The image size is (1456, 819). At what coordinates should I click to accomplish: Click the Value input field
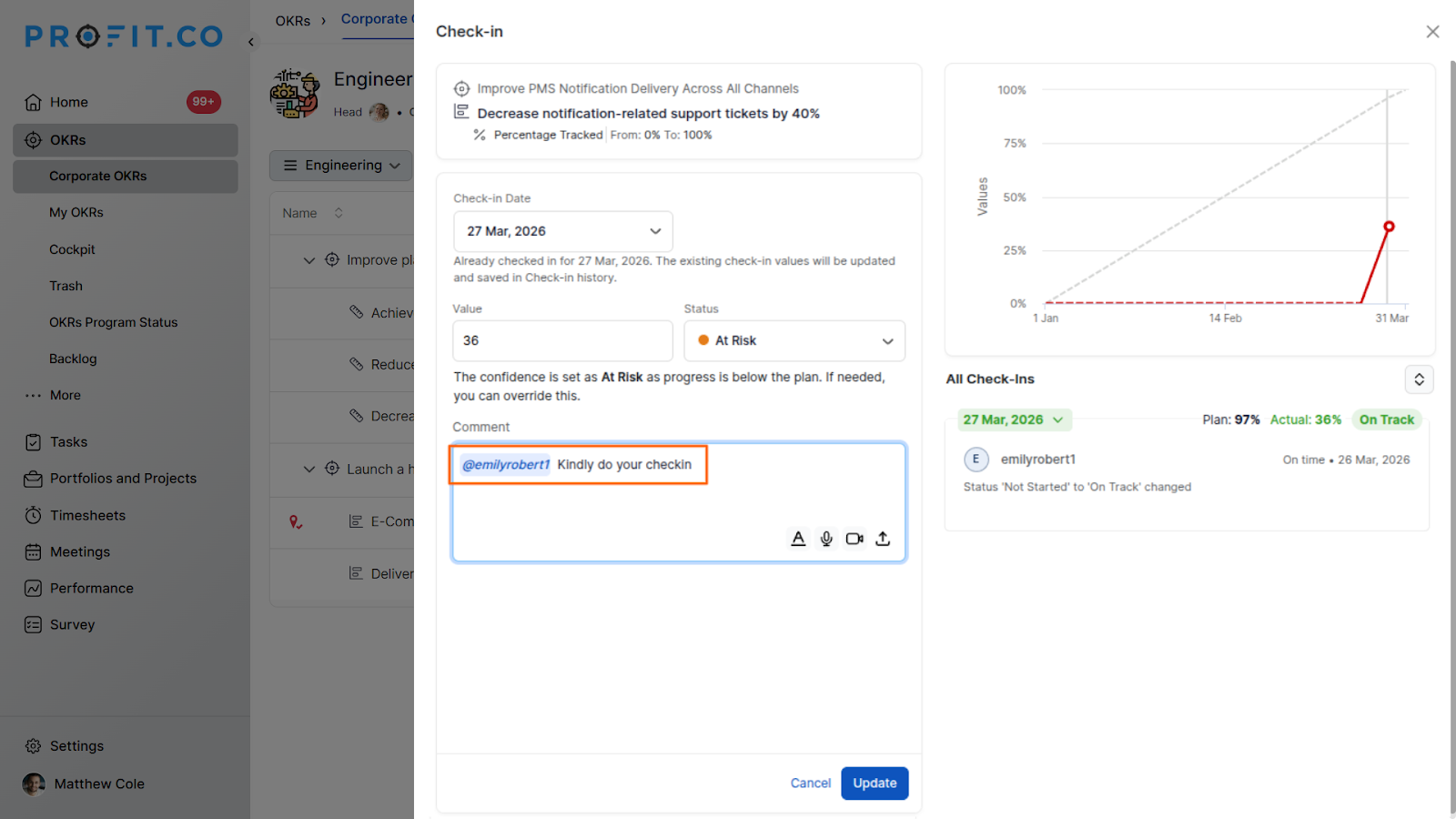point(563,340)
